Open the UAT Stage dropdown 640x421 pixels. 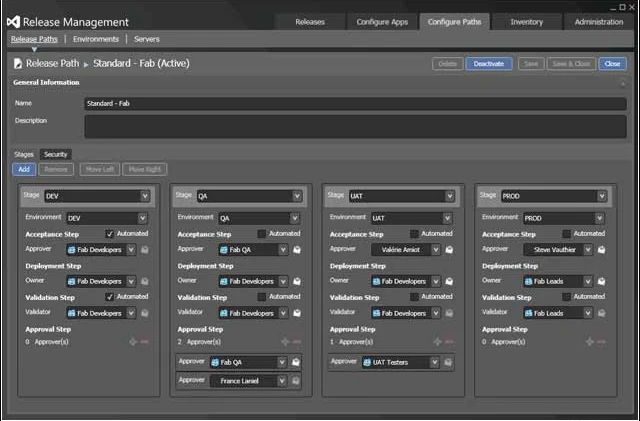click(x=449, y=196)
